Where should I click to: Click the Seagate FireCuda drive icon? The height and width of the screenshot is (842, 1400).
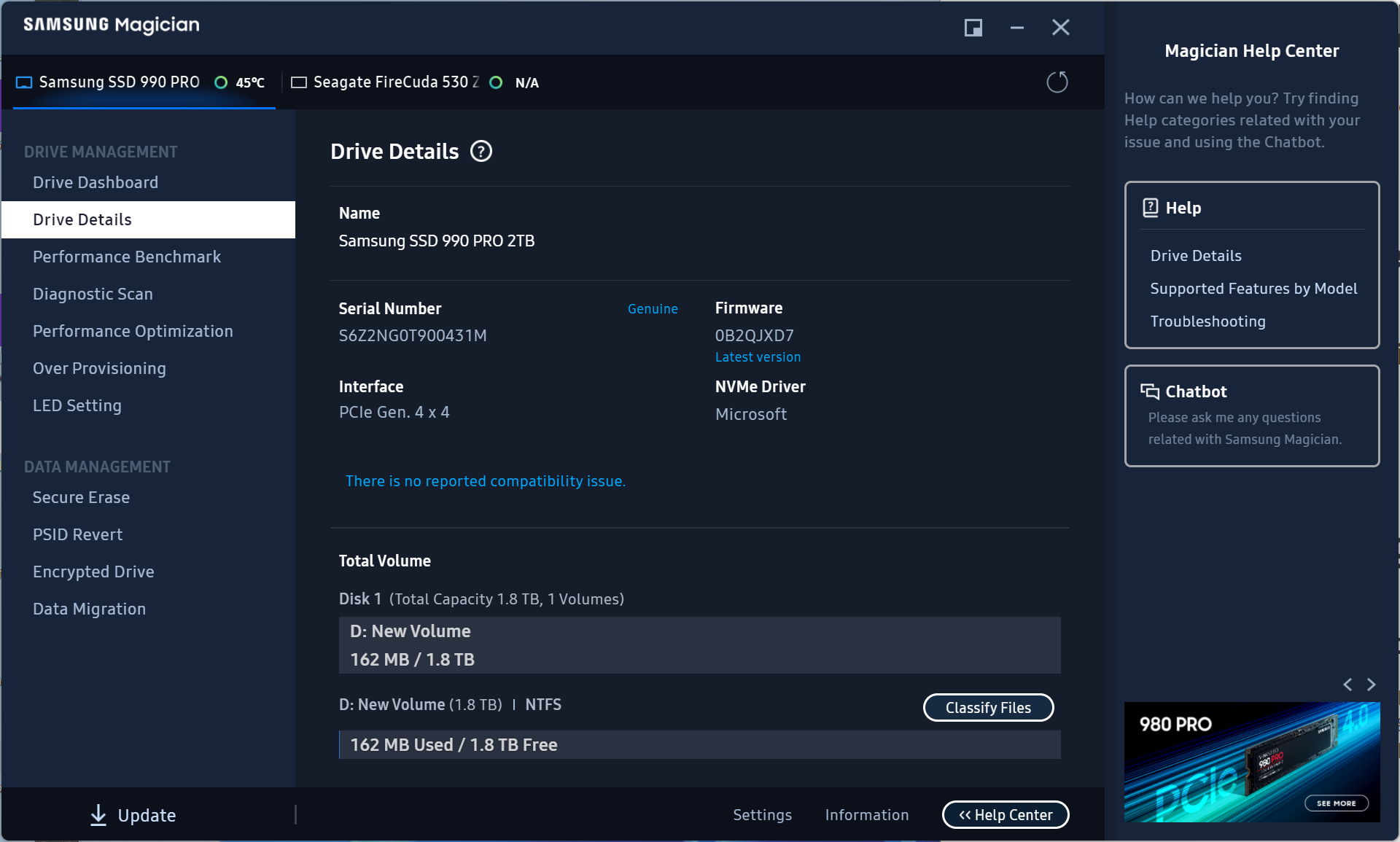tap(299, 82)
